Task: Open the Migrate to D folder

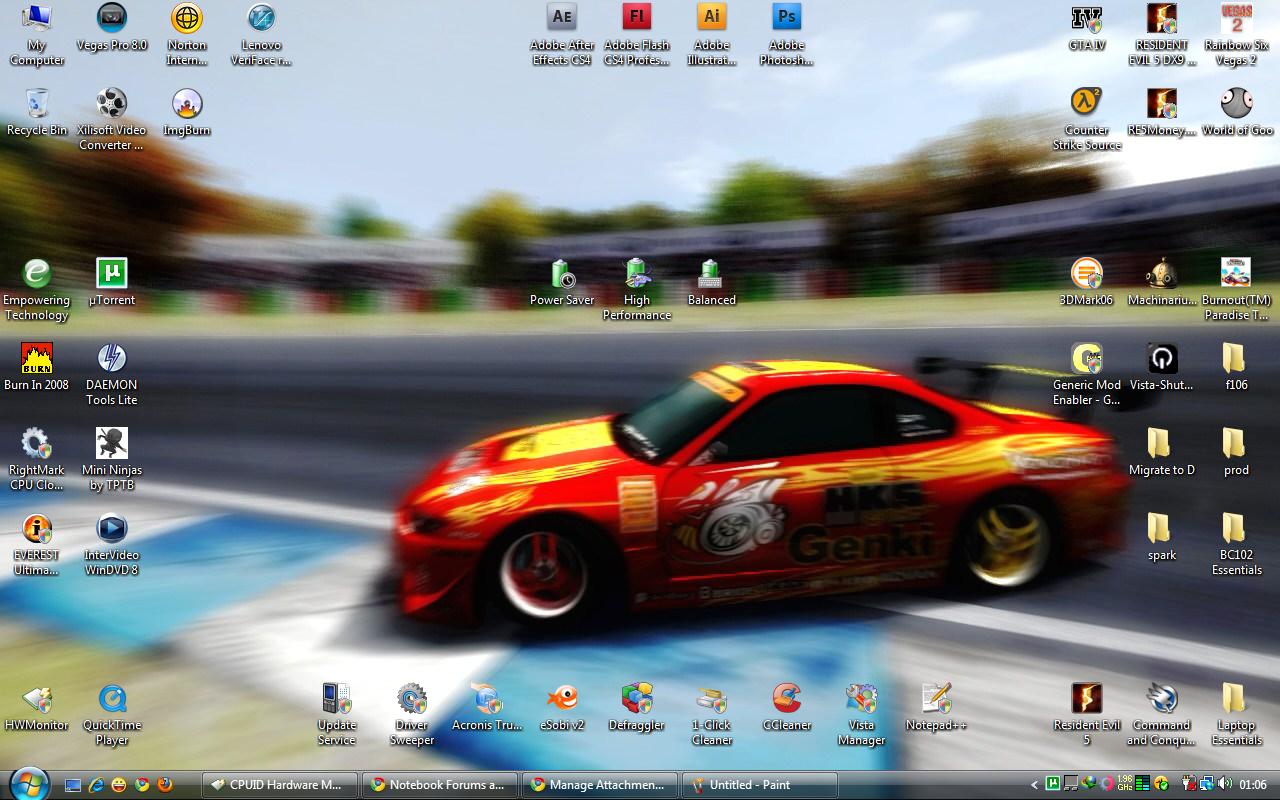Action: (x=1162, y=452)
